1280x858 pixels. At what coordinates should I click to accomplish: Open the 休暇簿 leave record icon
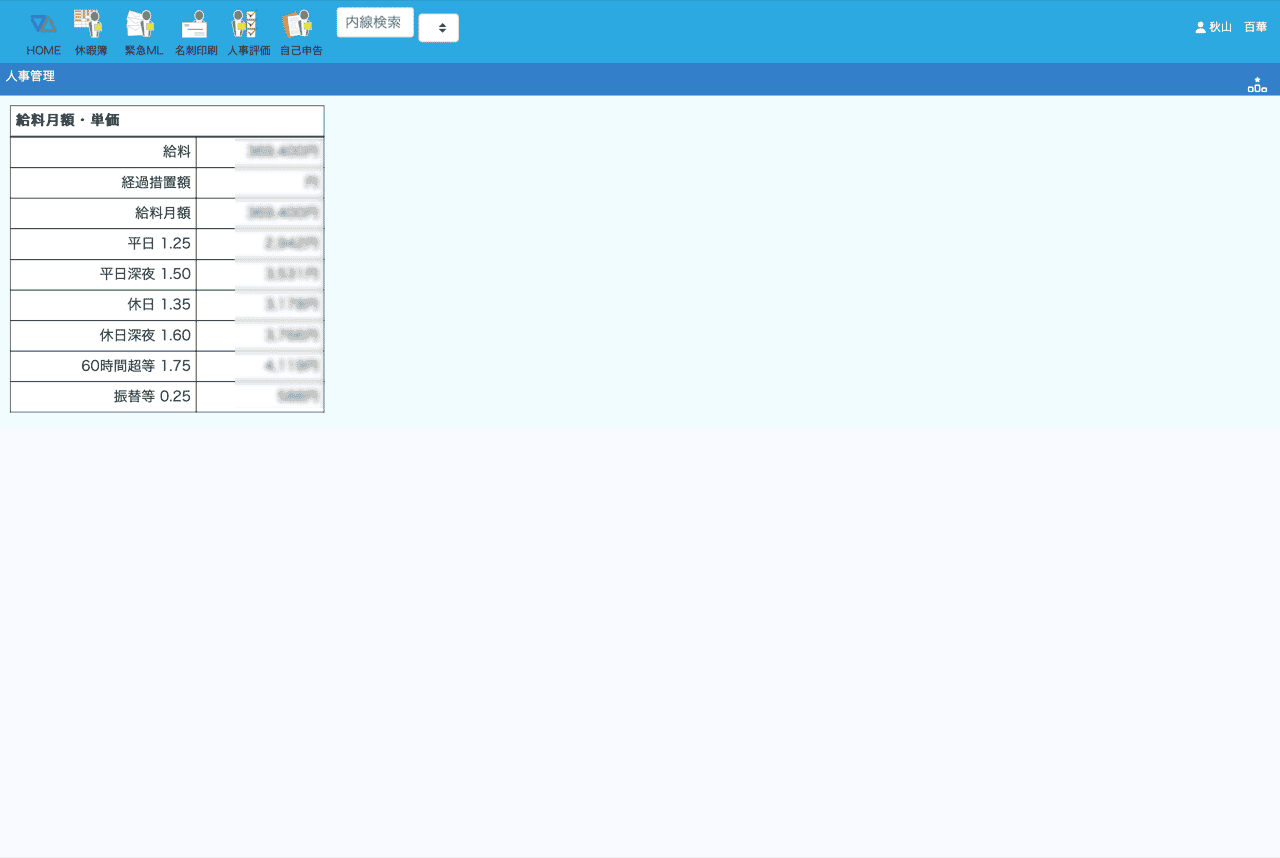click(x=90, y=24)
